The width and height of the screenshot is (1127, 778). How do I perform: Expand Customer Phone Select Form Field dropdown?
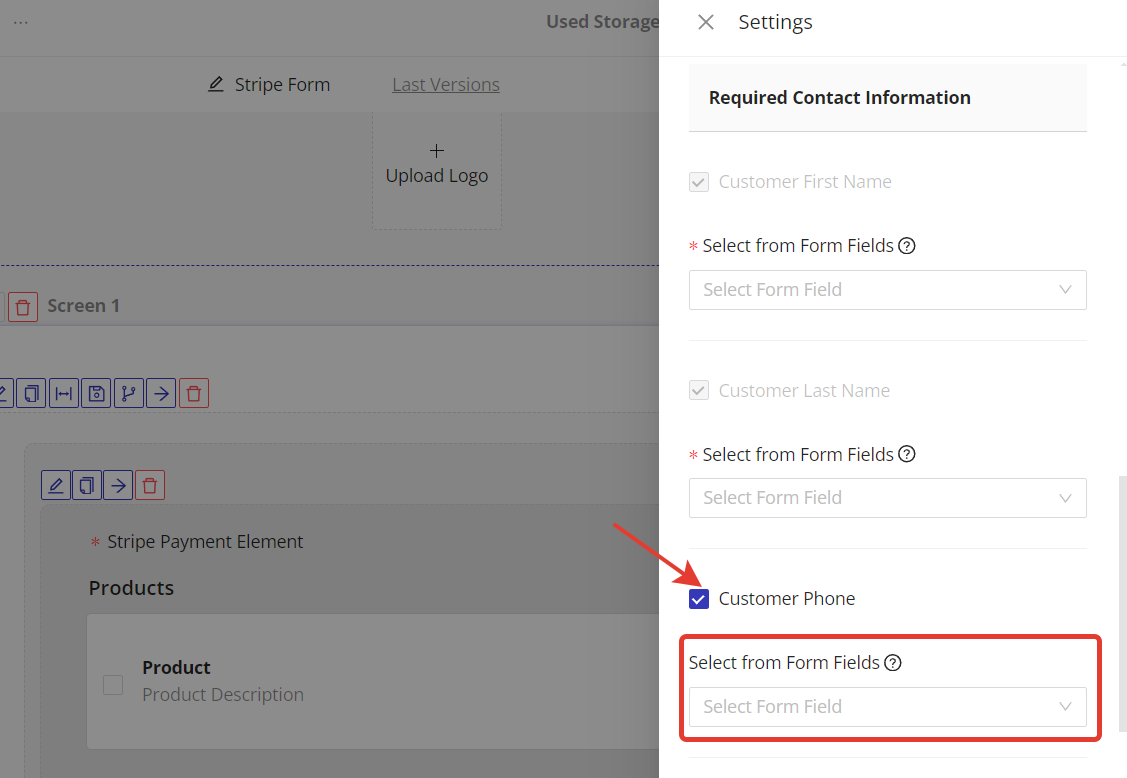click(887, 707)
